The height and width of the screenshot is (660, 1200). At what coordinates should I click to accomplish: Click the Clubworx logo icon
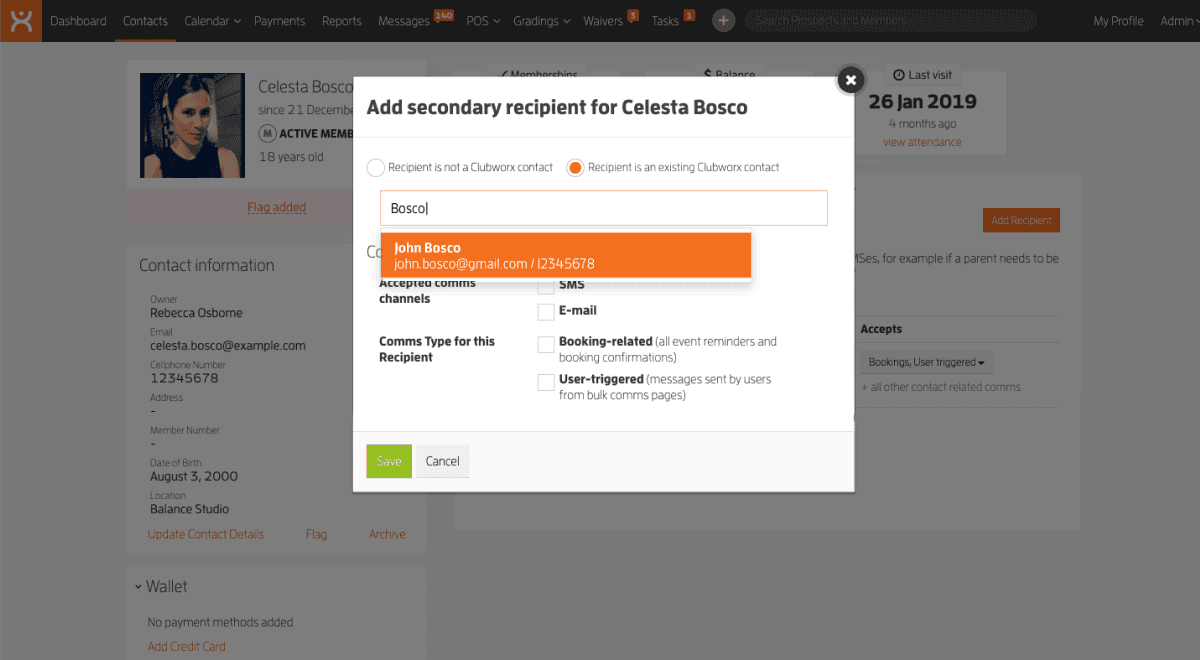click(20, 21)
